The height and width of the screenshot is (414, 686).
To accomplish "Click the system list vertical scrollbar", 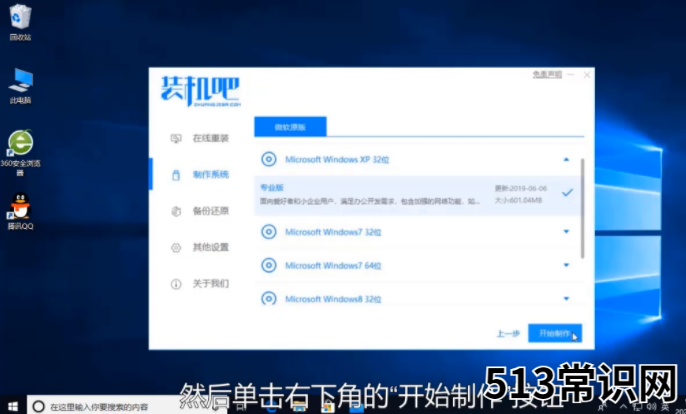I will tap(582, 208).
